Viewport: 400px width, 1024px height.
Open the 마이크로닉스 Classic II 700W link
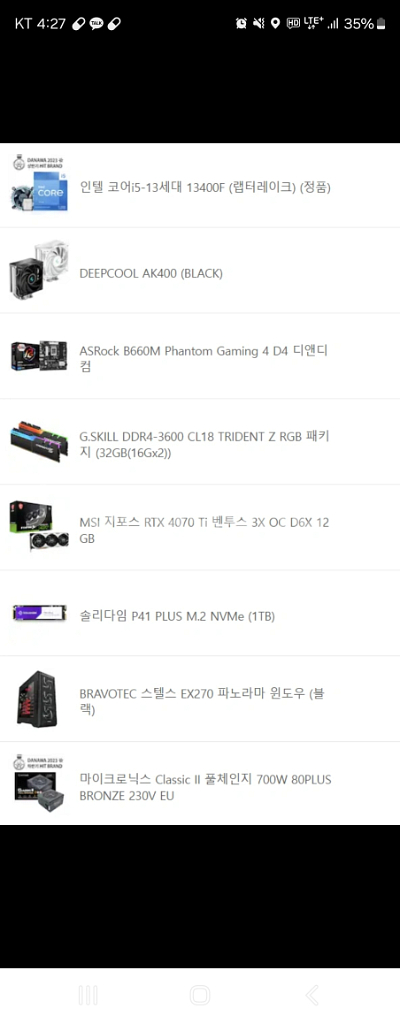(205, 788)
